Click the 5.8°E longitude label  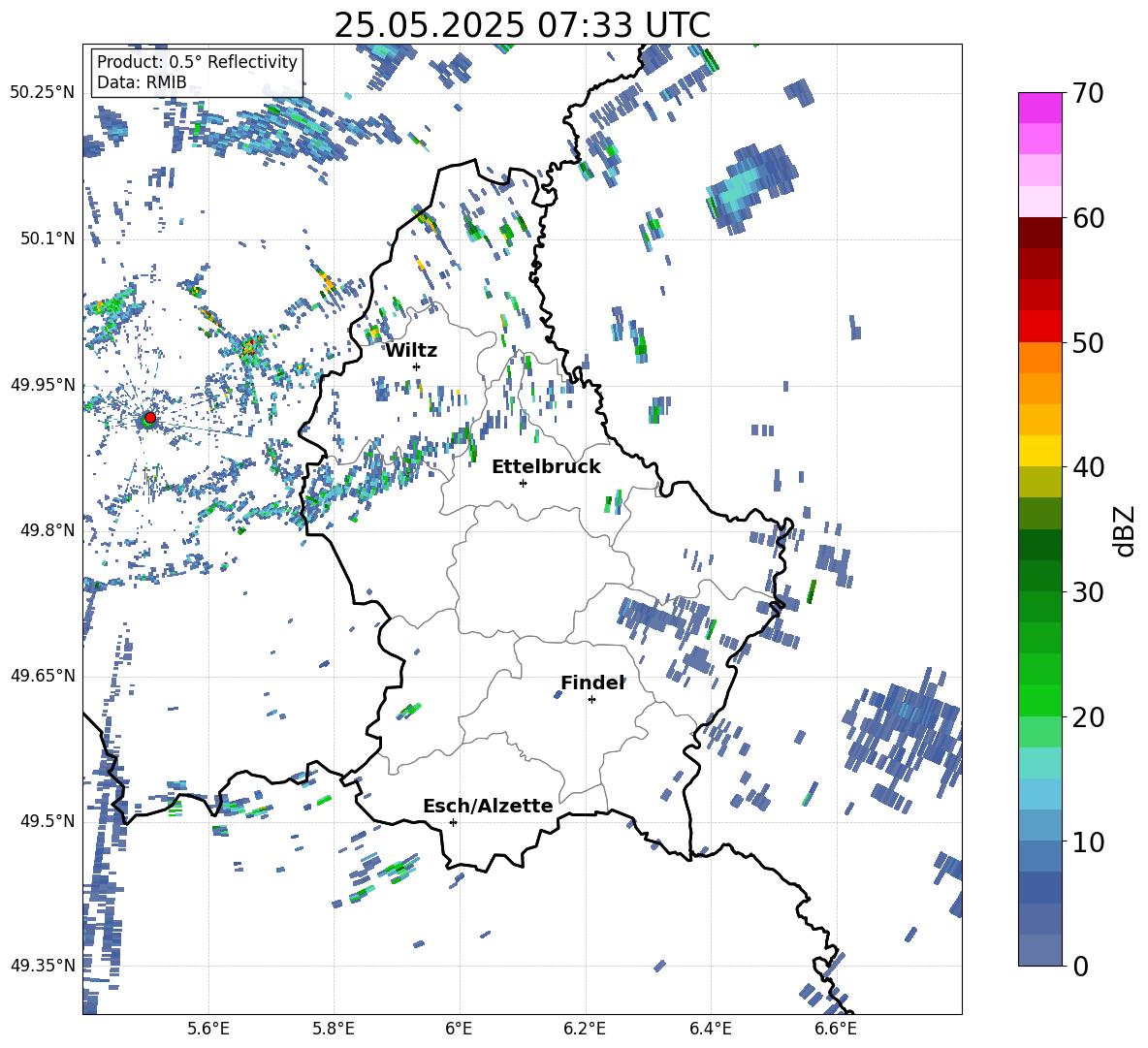(x=334, y=1029)
